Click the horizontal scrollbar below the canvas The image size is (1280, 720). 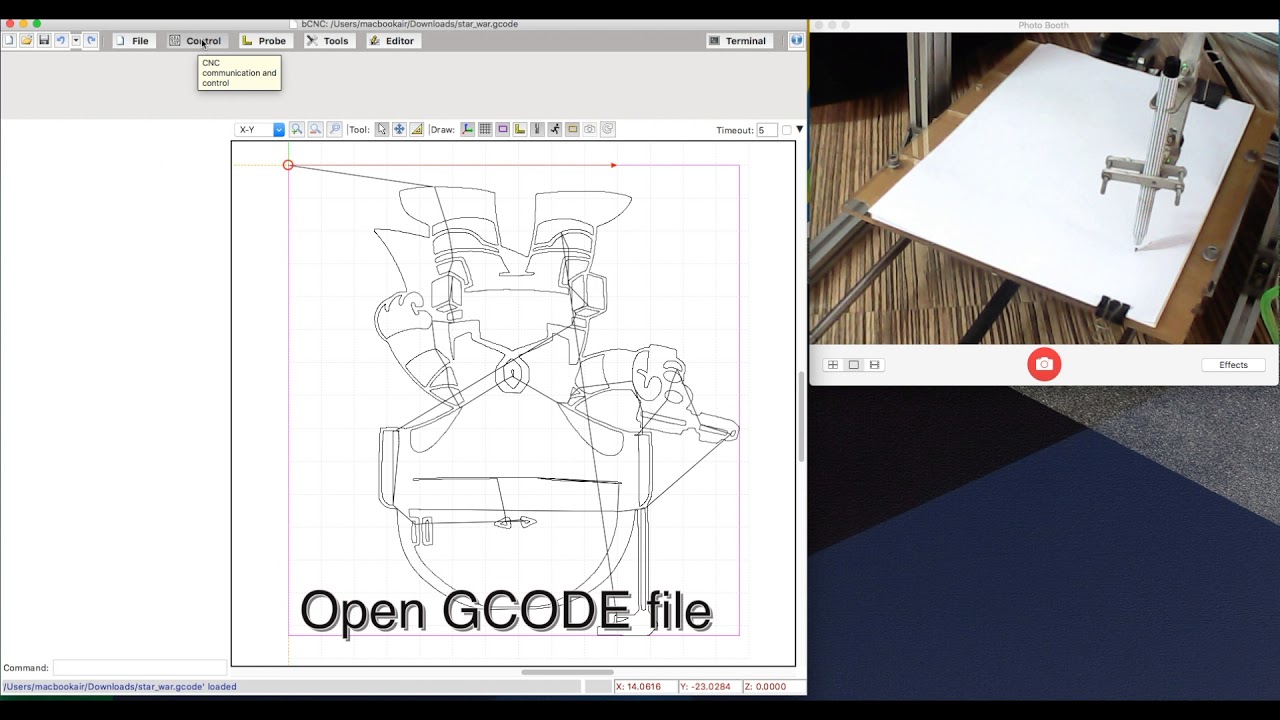[567, 672]
